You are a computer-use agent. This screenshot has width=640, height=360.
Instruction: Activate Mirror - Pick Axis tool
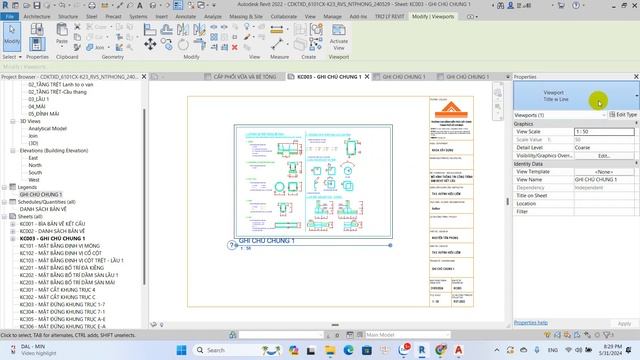pos(183,29)
